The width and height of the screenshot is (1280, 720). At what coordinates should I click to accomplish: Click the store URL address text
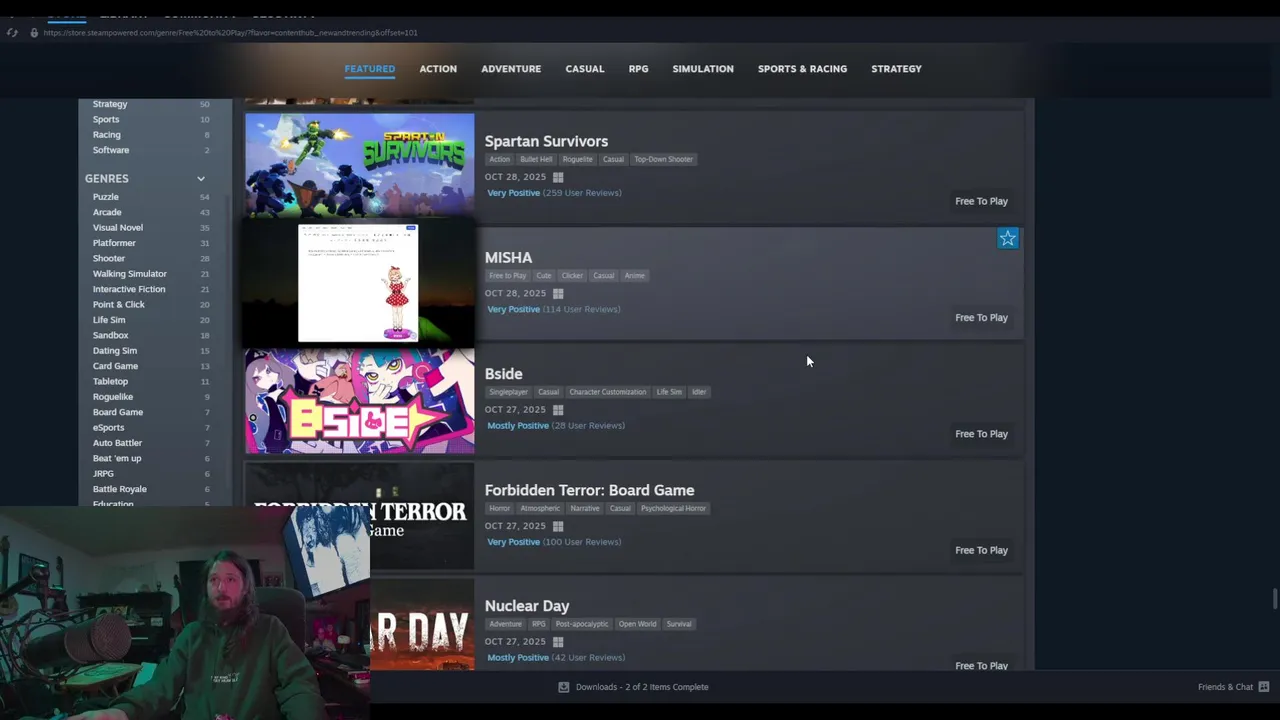coord(230,32)
